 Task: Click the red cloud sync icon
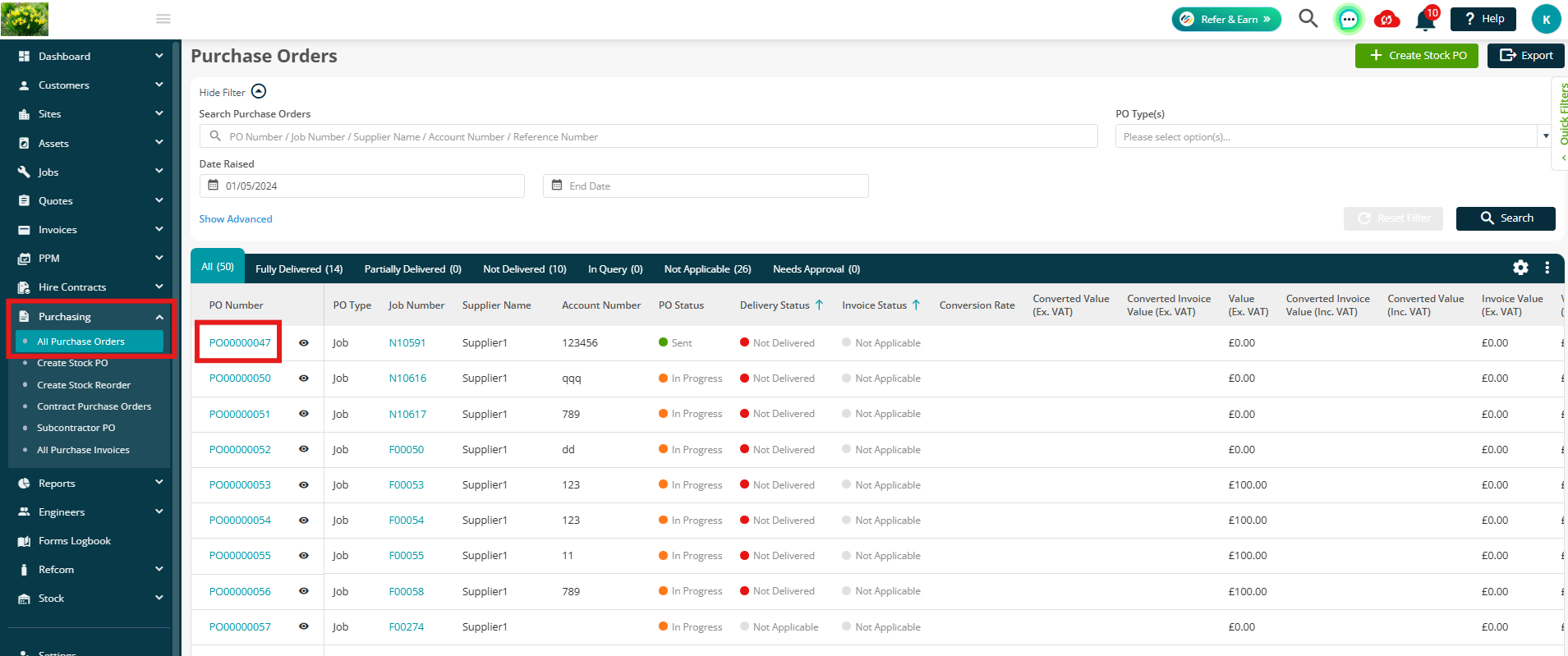click(x=1387, y=19)
